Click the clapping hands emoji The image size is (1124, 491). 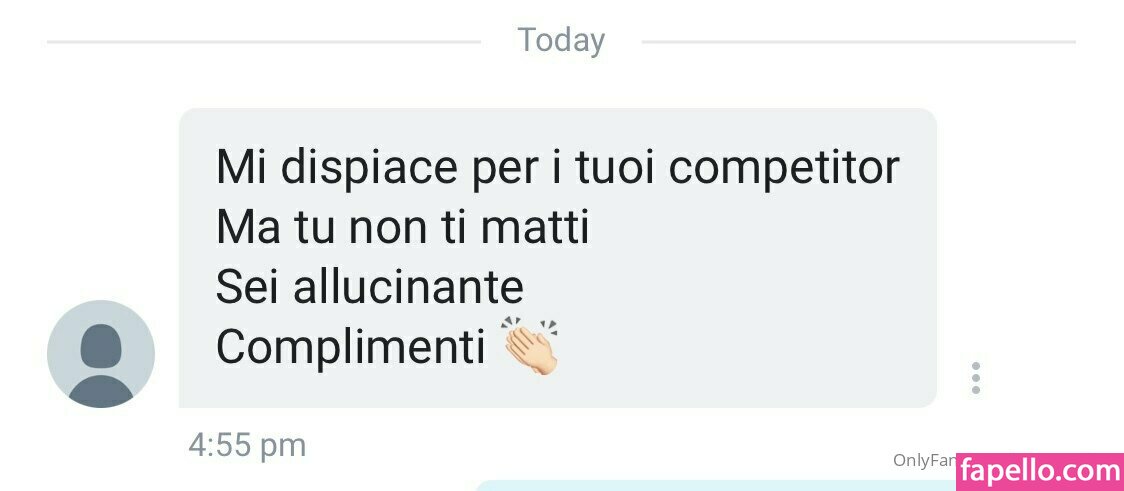pos(531,345)
